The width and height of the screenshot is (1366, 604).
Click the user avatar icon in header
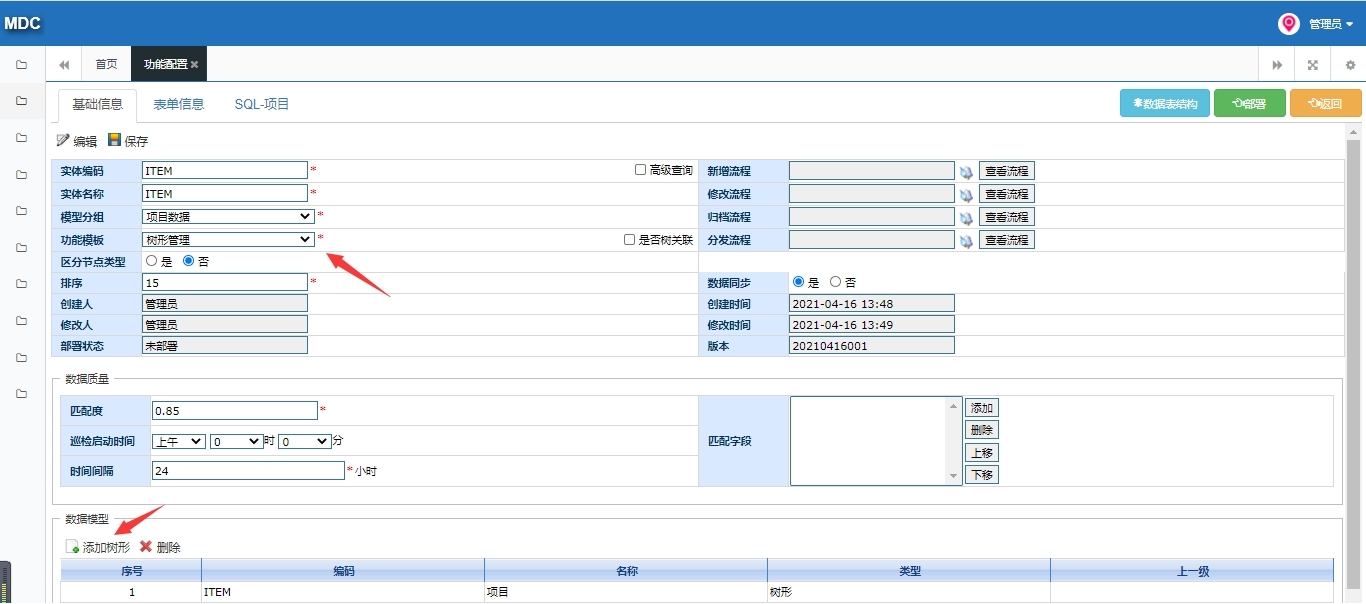[x=1289, y=24]
